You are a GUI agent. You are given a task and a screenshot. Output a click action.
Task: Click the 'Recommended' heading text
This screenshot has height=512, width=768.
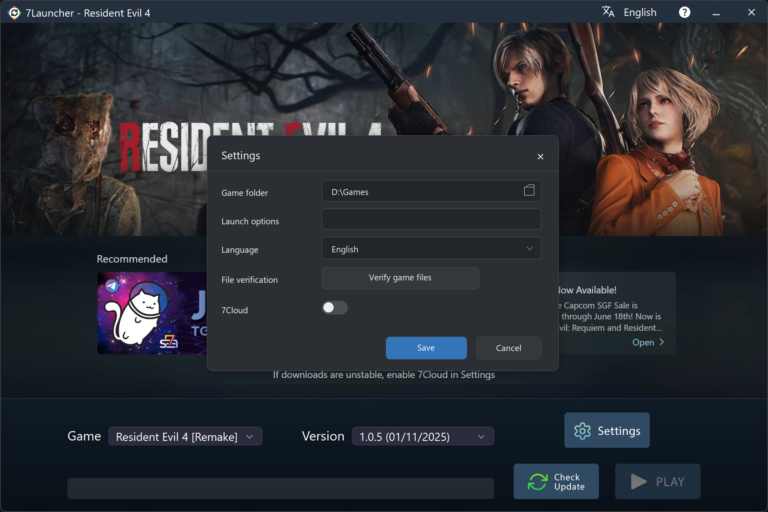[132, 259]
